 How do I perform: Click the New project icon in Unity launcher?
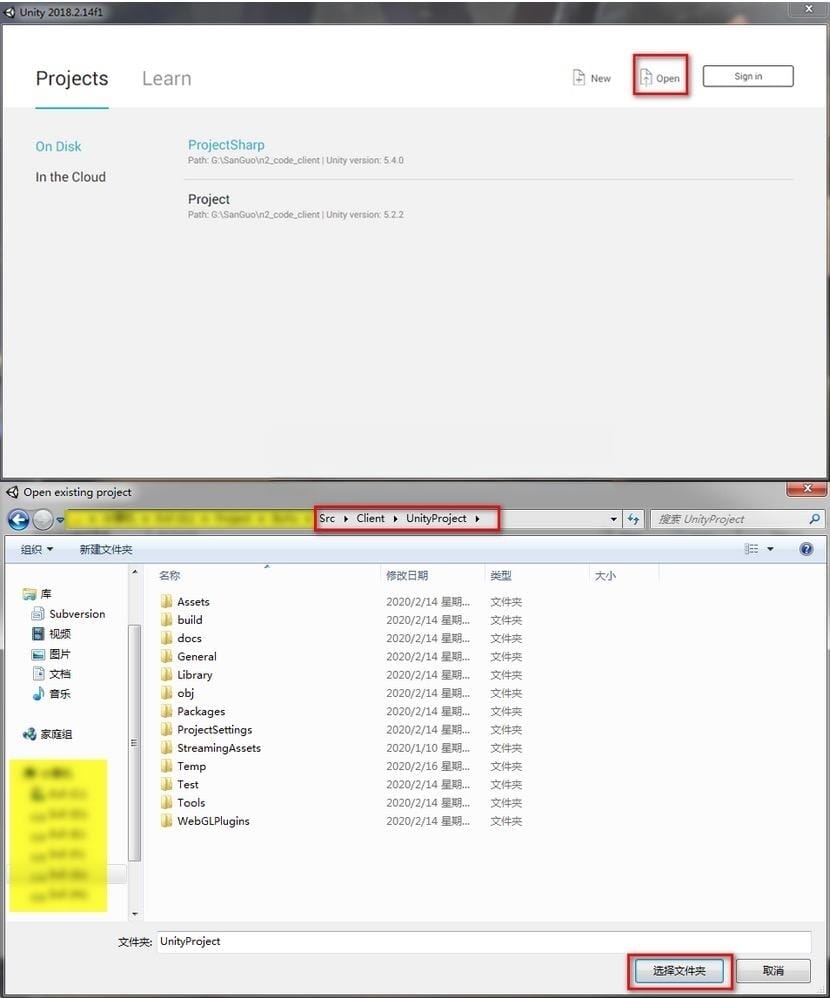[579, 78]
